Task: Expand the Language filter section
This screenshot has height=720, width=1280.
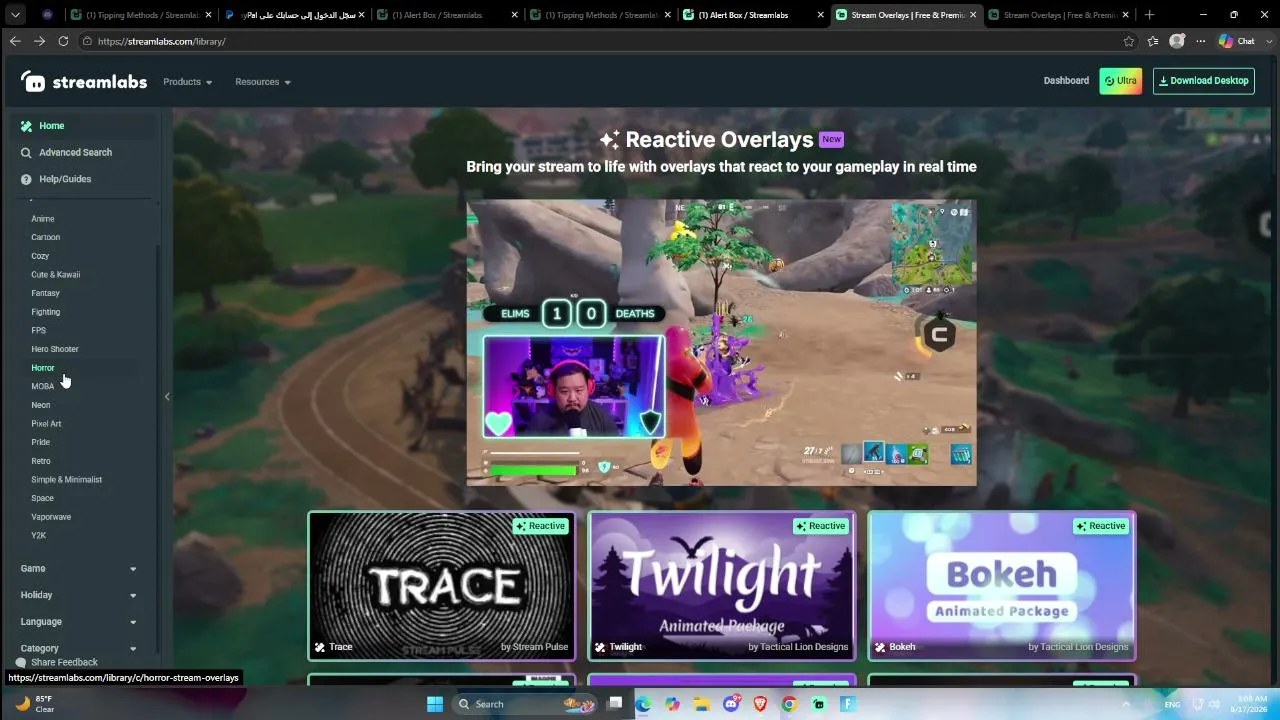Action: (79, 622)
